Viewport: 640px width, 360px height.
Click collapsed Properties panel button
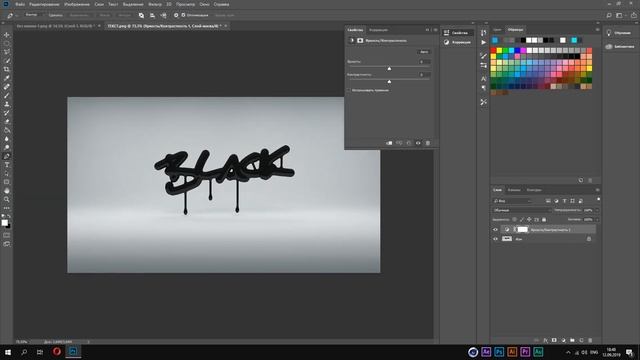(458, 33)
